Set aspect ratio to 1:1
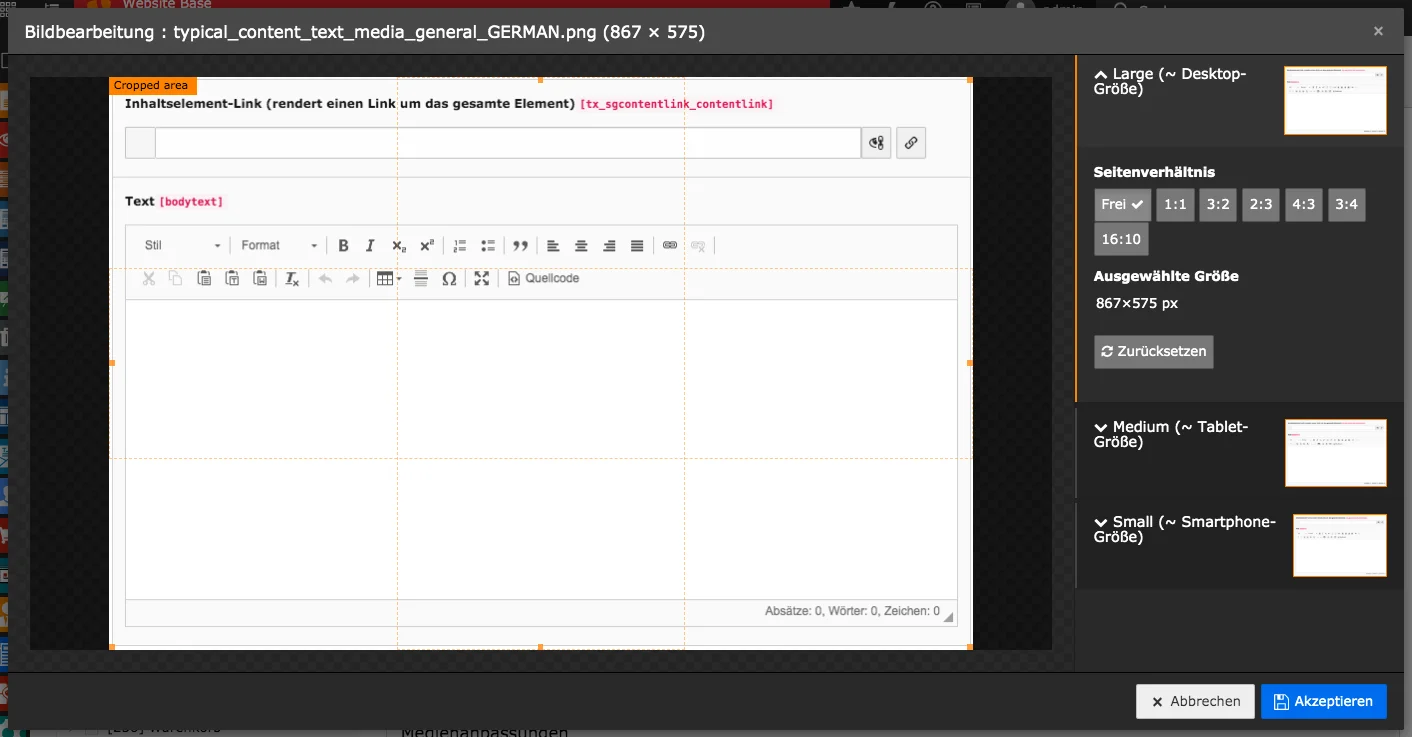This screenshot has height=737, width=1412. coord(1175,204)
